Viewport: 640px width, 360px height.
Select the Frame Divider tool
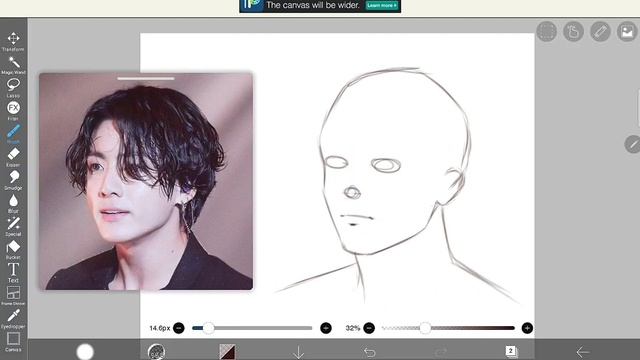point(13,296)
